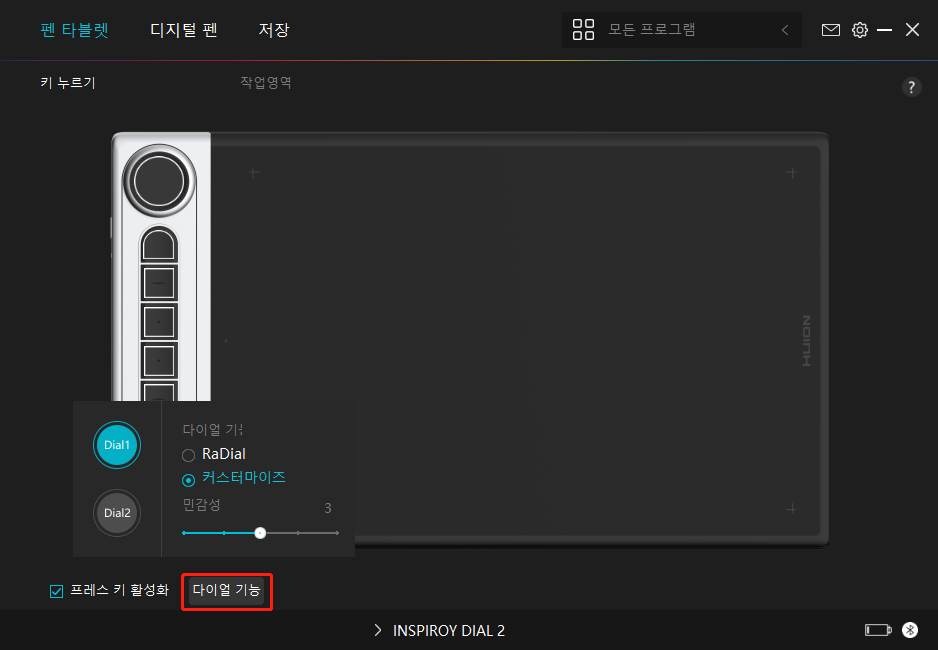Select the 커스터마이즈 radio option
938x650 pixels.
(188, 479)
